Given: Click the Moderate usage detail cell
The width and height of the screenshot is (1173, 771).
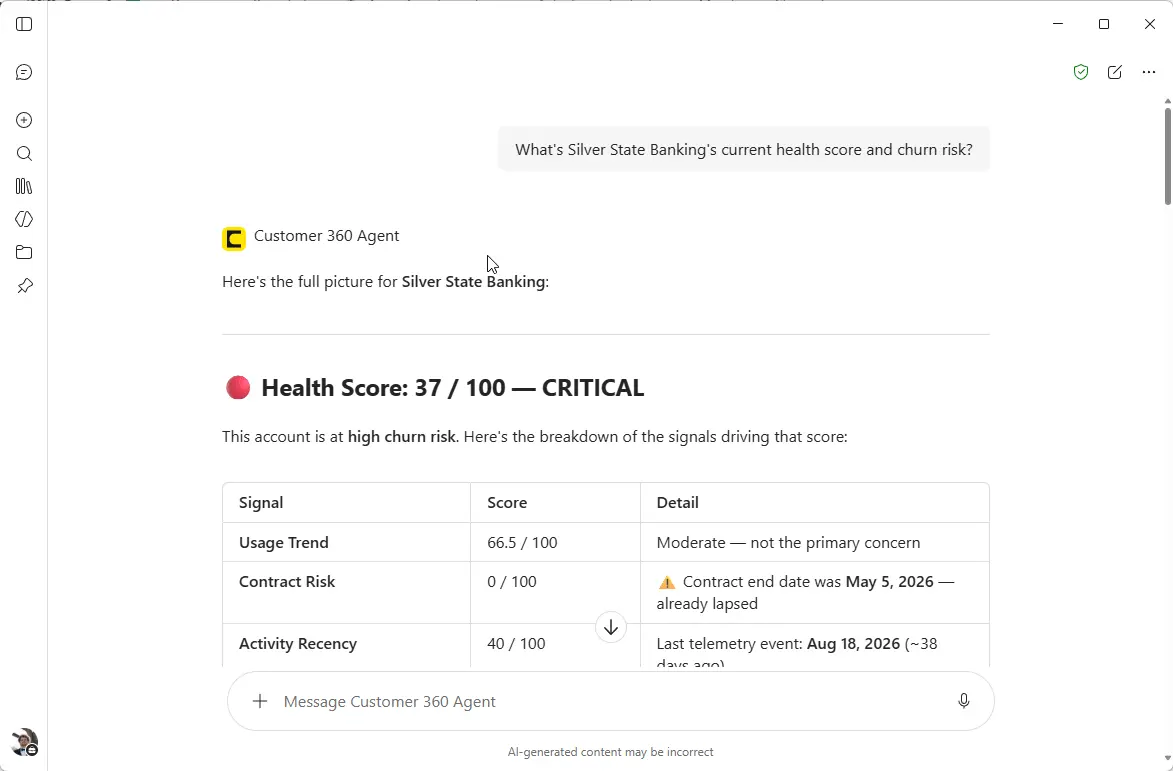Looking at the screenshot, I should pyautogui.click(x=815, y=543).
